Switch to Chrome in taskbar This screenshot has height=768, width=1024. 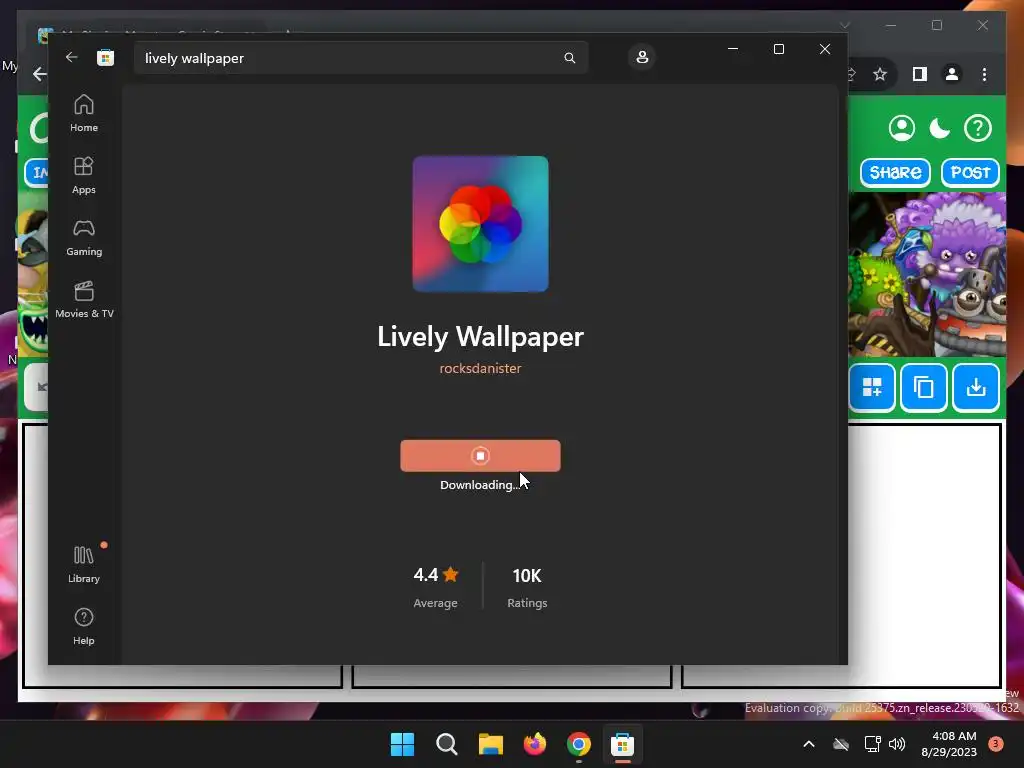[x=579, y=744]
